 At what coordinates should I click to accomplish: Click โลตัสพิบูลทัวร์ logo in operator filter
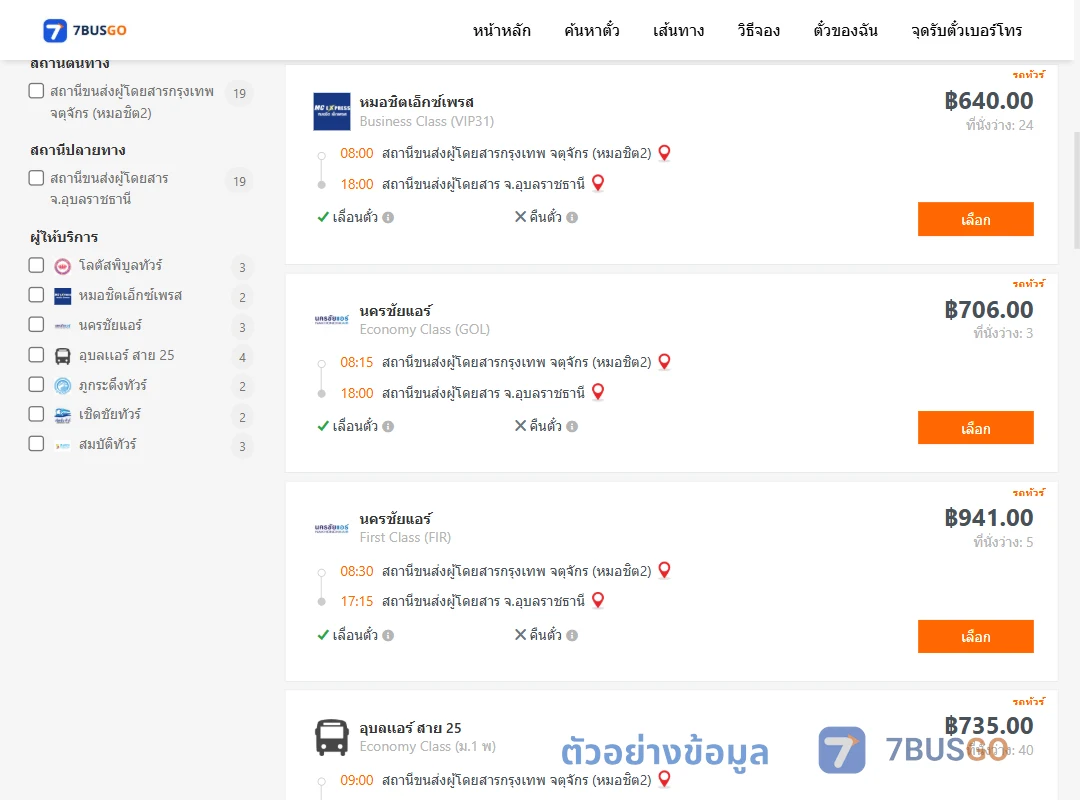(x=63, y=266)
